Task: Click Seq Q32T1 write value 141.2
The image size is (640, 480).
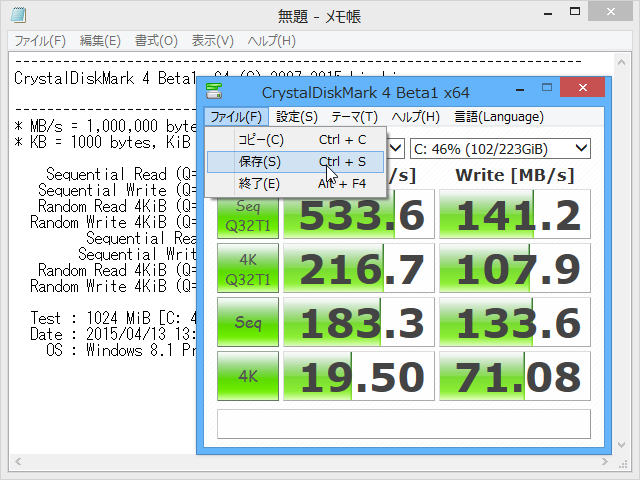Action: pyautogui.click(x=515, y=214)
